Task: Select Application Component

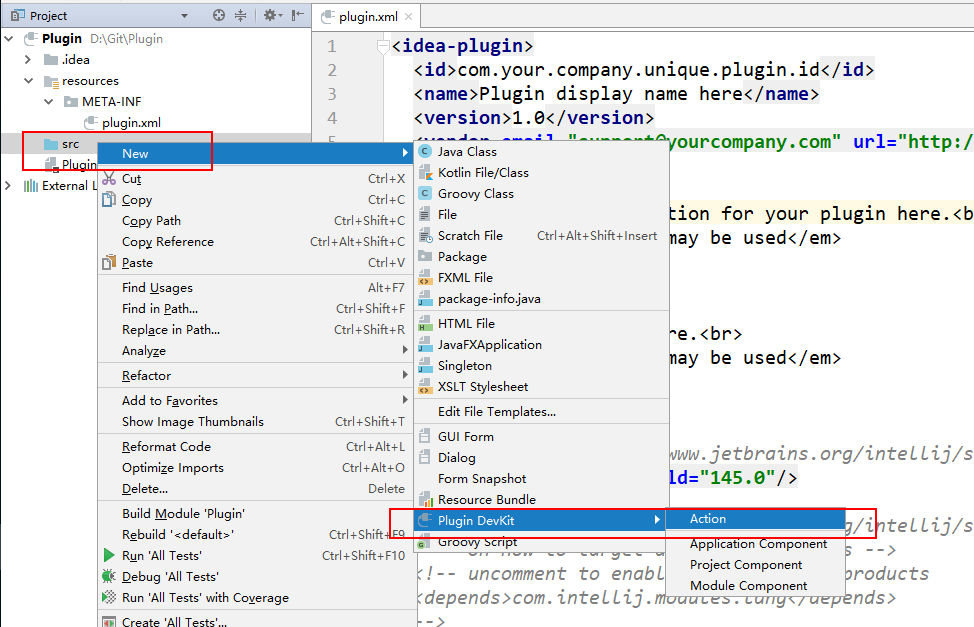Action: tap(755, 544)
